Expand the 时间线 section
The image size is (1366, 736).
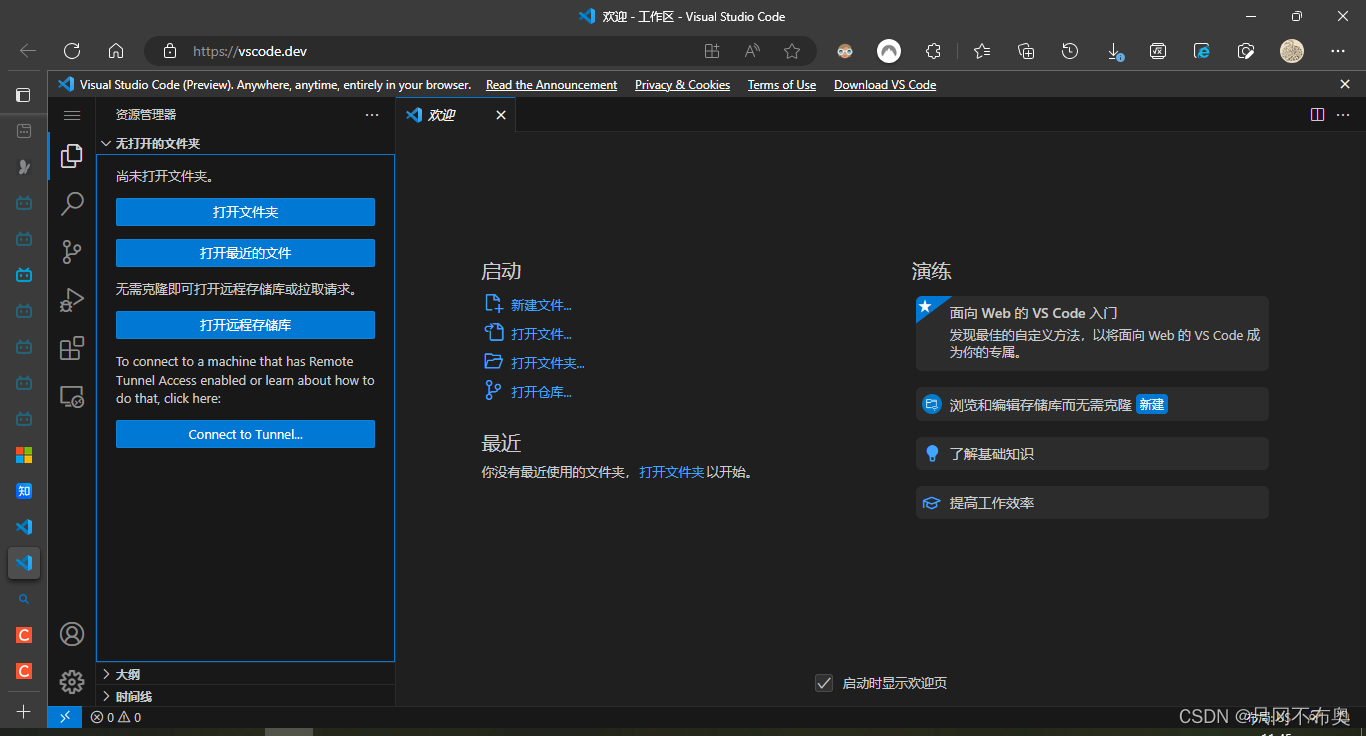(246, 696)
